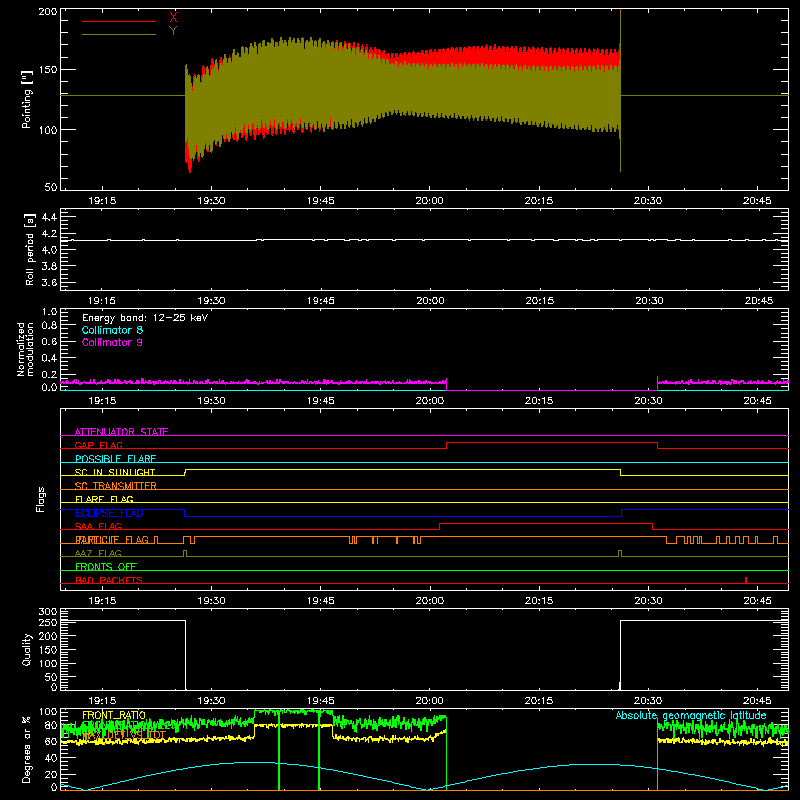Click the FRONTS_OFF flag label
Image resolution: width=800 pixels, height=800 pixels.
[106, 566]
